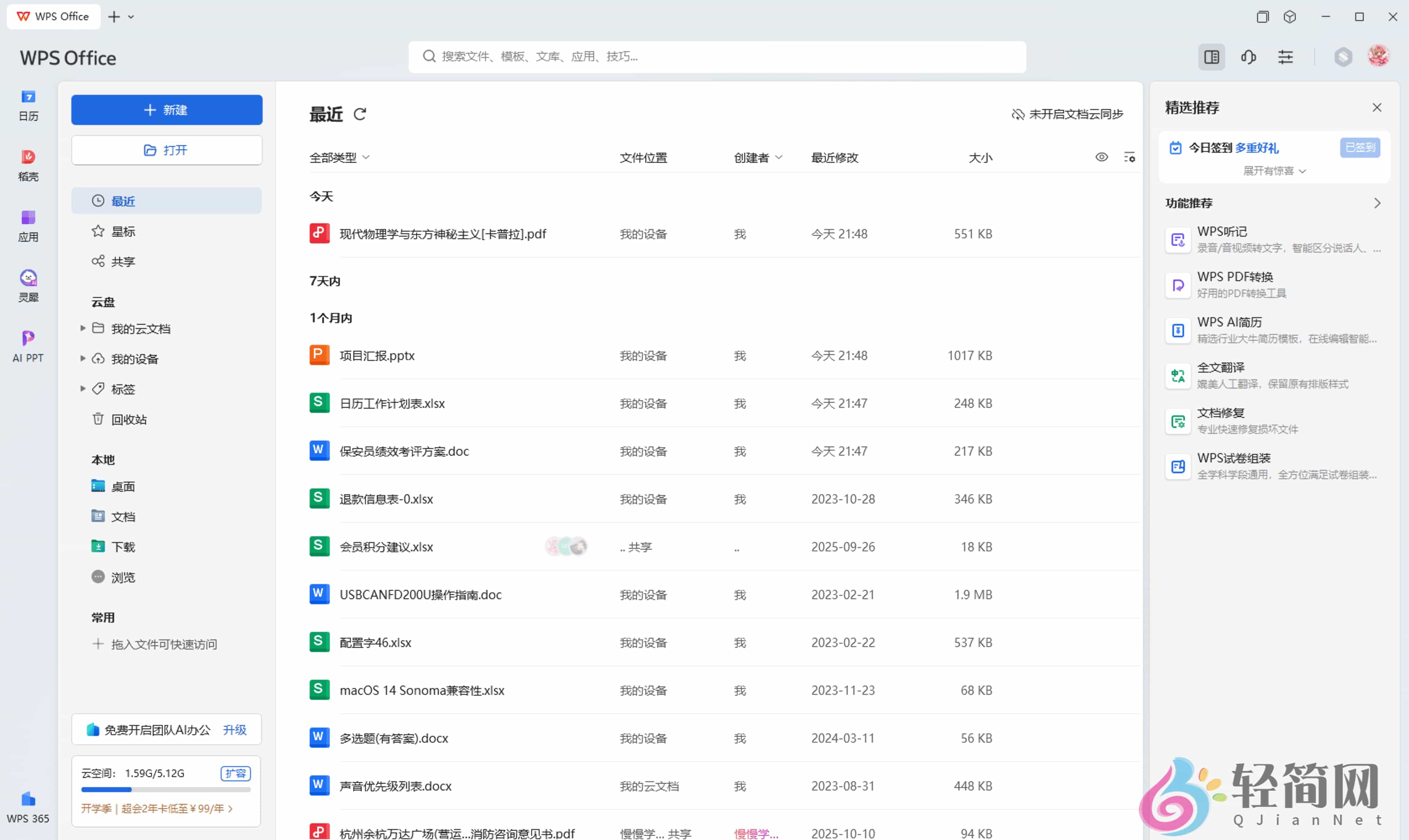Toggle the sidebar layout view in top bar

[1211, 57]
